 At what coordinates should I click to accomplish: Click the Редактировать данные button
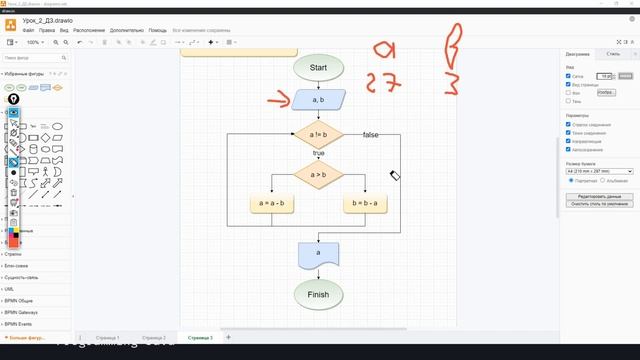tap(599, 196)
